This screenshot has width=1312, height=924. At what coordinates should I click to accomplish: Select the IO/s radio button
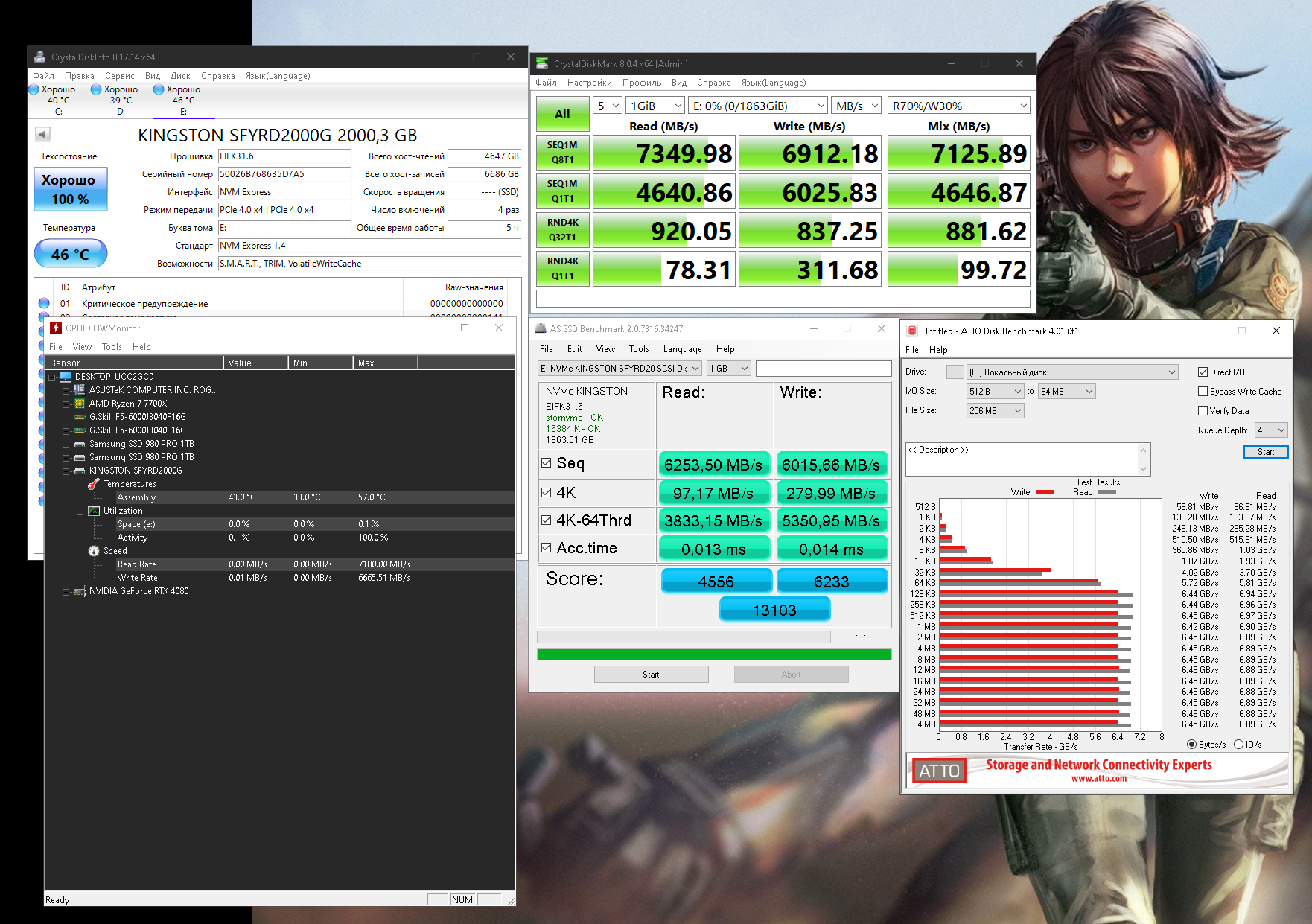1238,744
